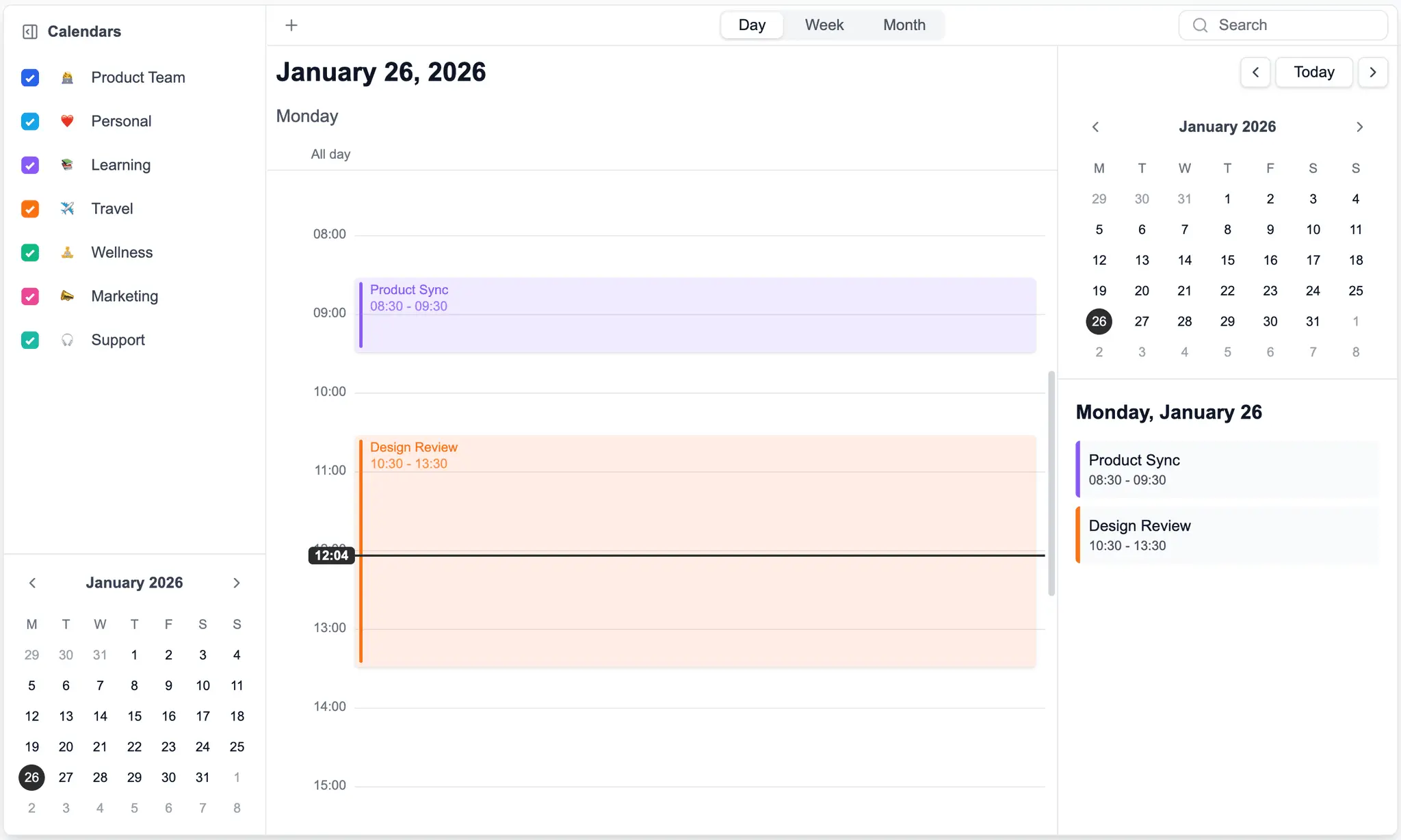Show previous month in right mini calendar
The height and width of the screenshot is (840, 1401).
click(x=1095, y=127)
